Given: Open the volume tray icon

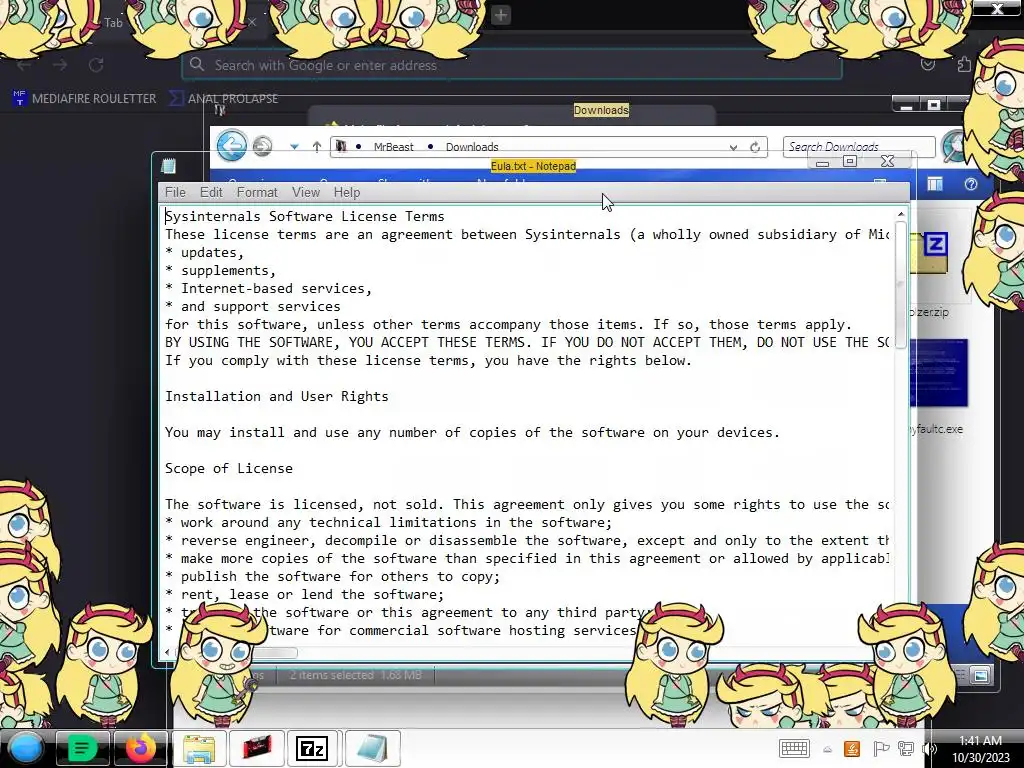Looking at the screenshot, I should pos(930,749).
